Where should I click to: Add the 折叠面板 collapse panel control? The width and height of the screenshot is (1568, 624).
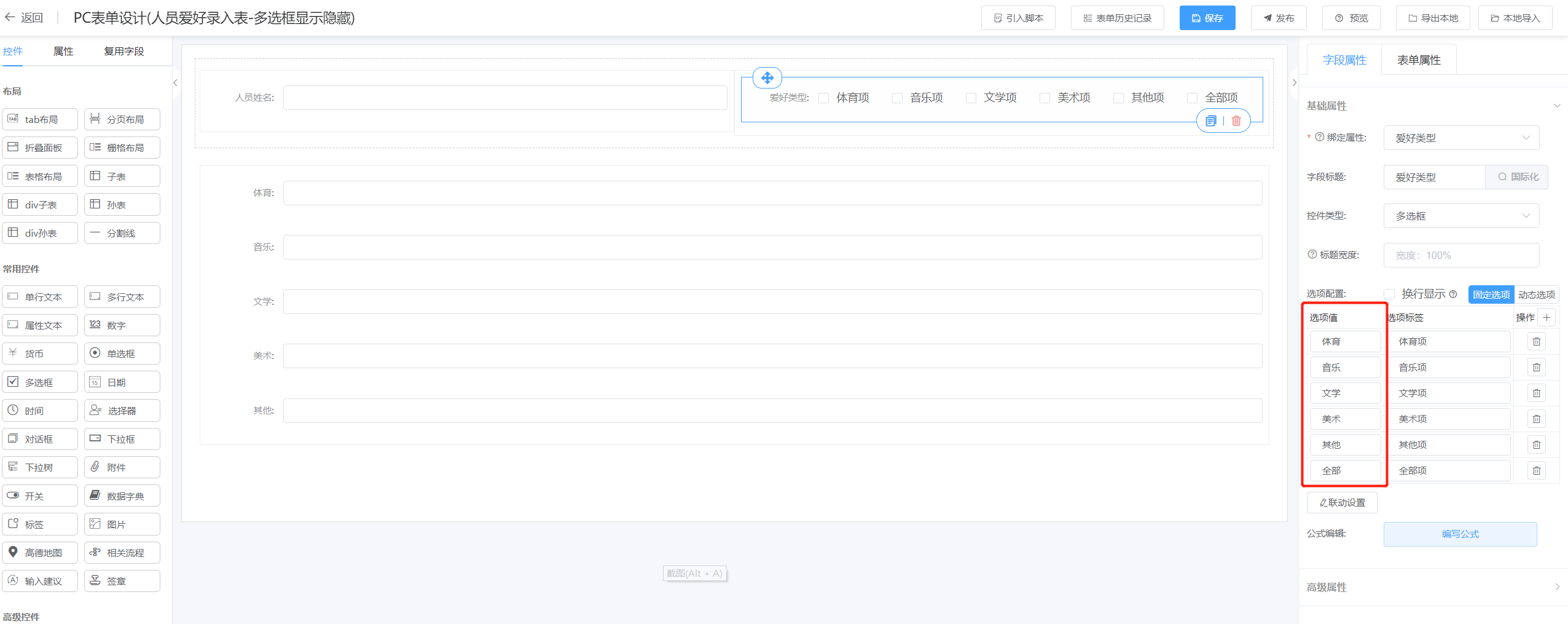(40, 148)
